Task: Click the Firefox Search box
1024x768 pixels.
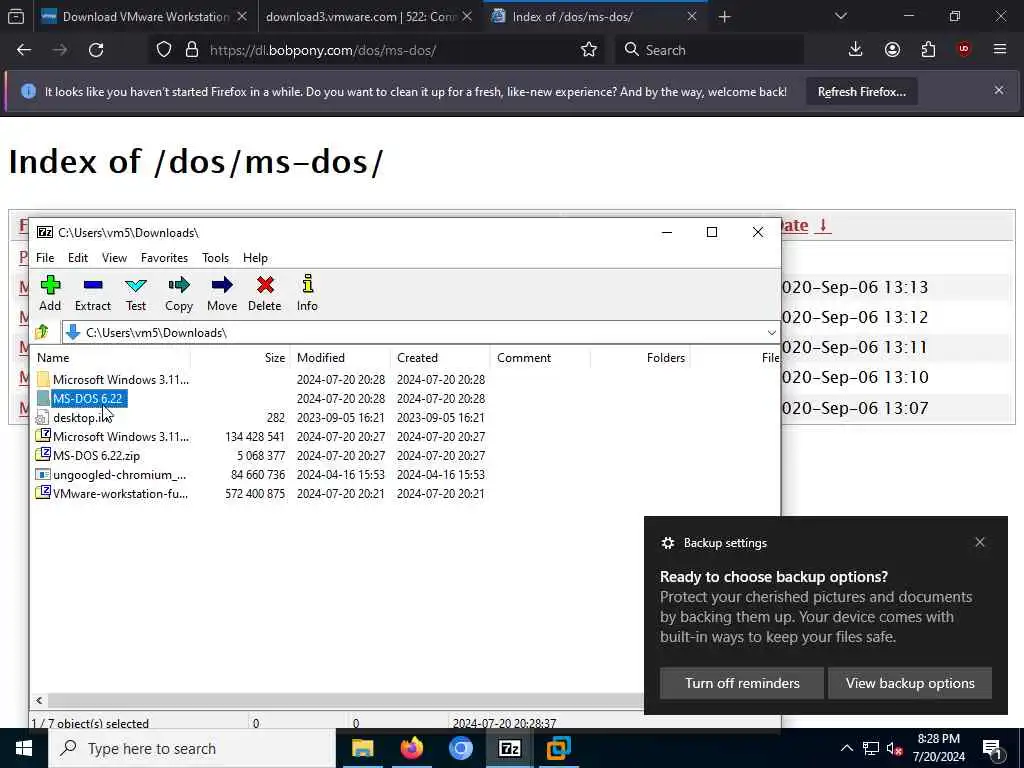Action: coord(709,50)
